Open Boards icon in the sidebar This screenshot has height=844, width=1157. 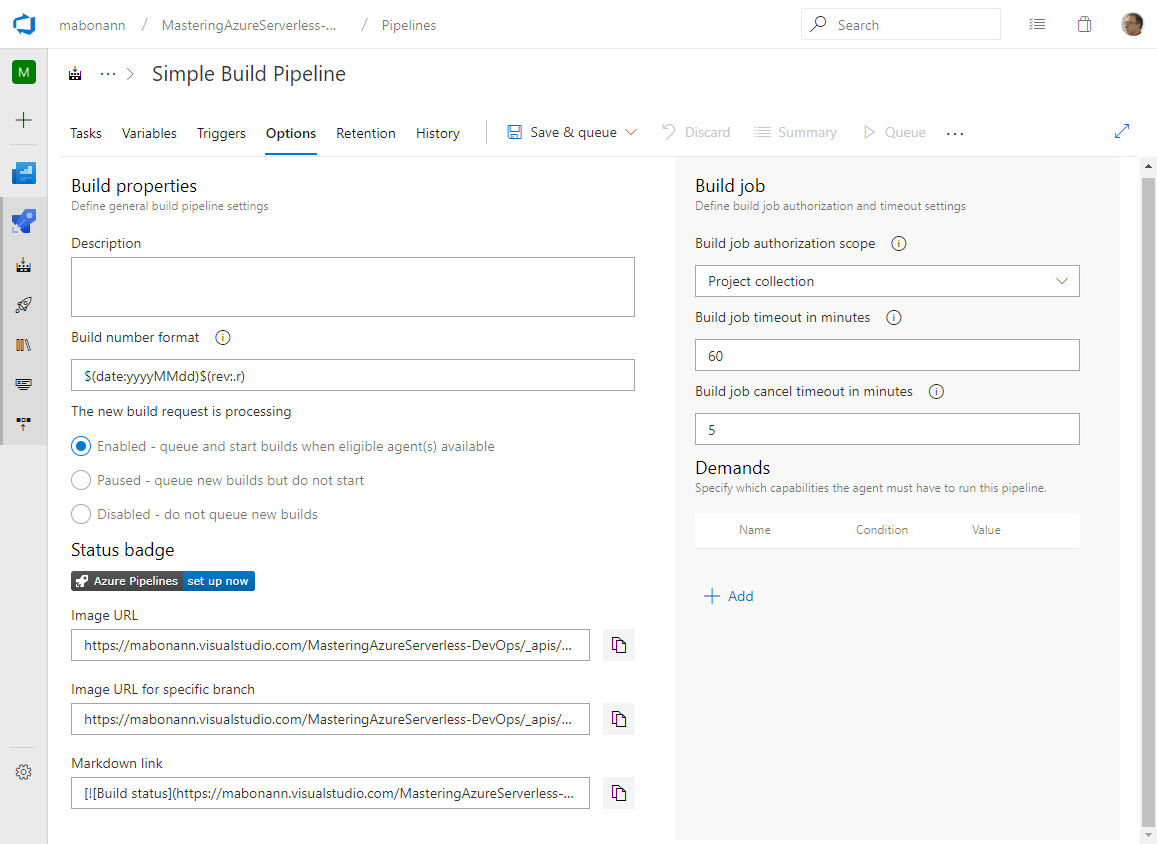pyautogui.click(x=24, y=173)
